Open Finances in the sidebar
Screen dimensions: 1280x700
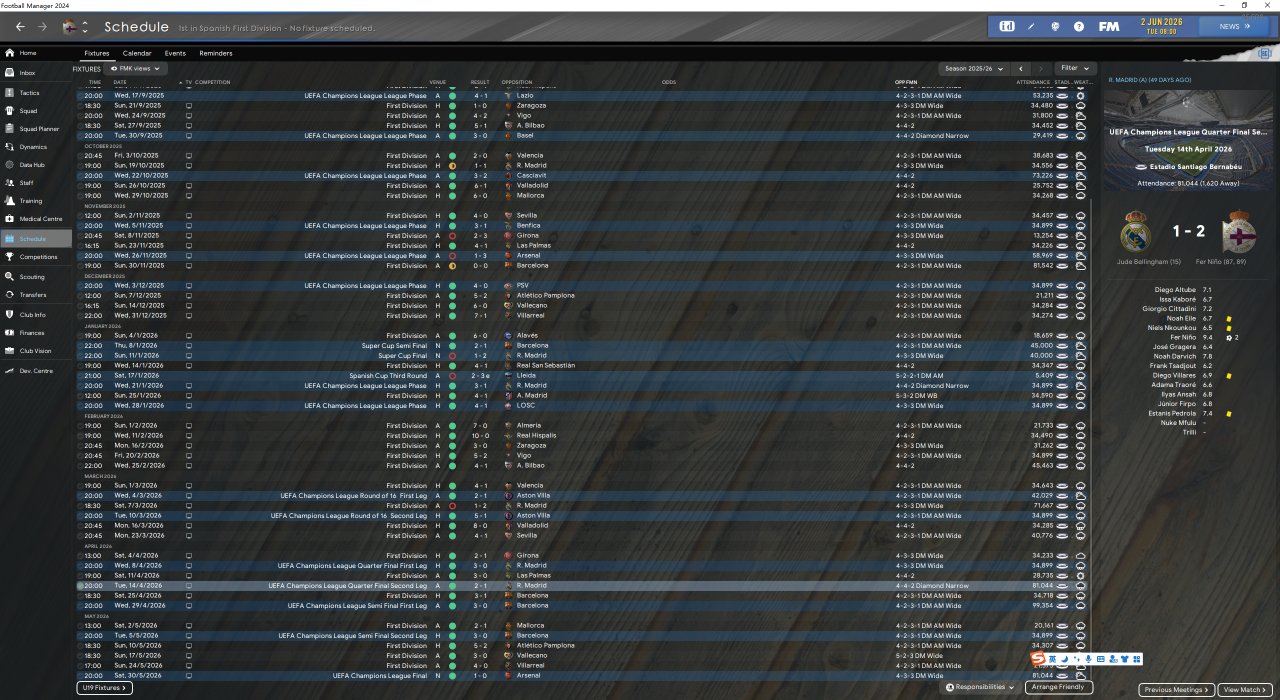tap(36, 333)
